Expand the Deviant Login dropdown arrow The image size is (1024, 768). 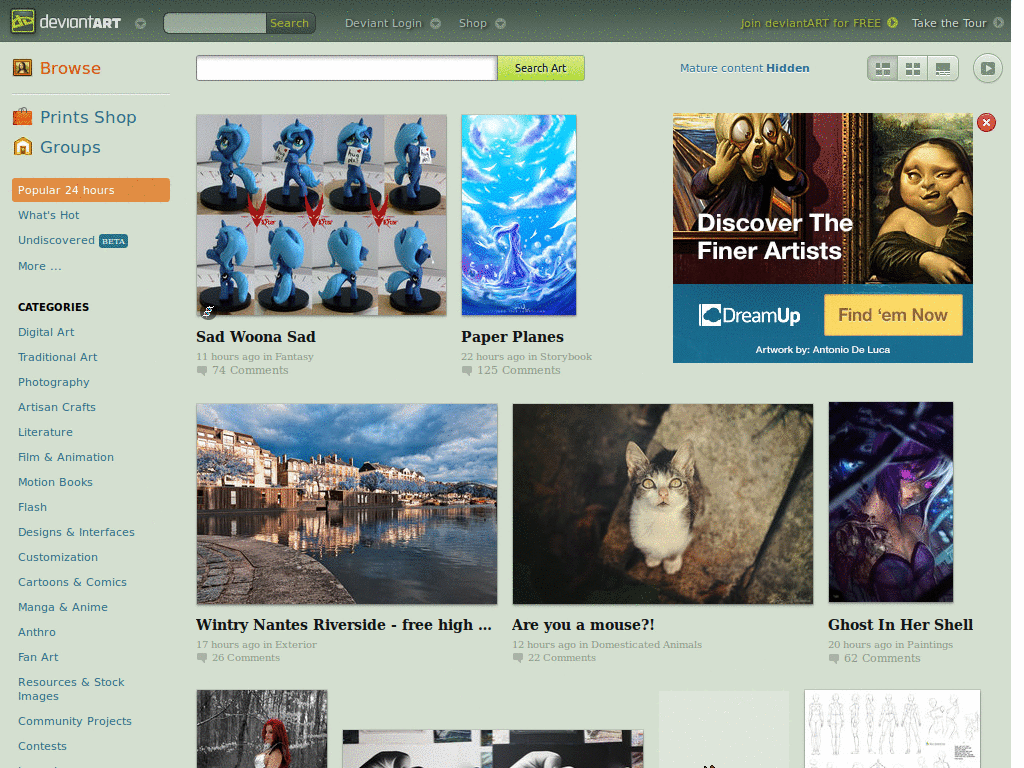436,24
